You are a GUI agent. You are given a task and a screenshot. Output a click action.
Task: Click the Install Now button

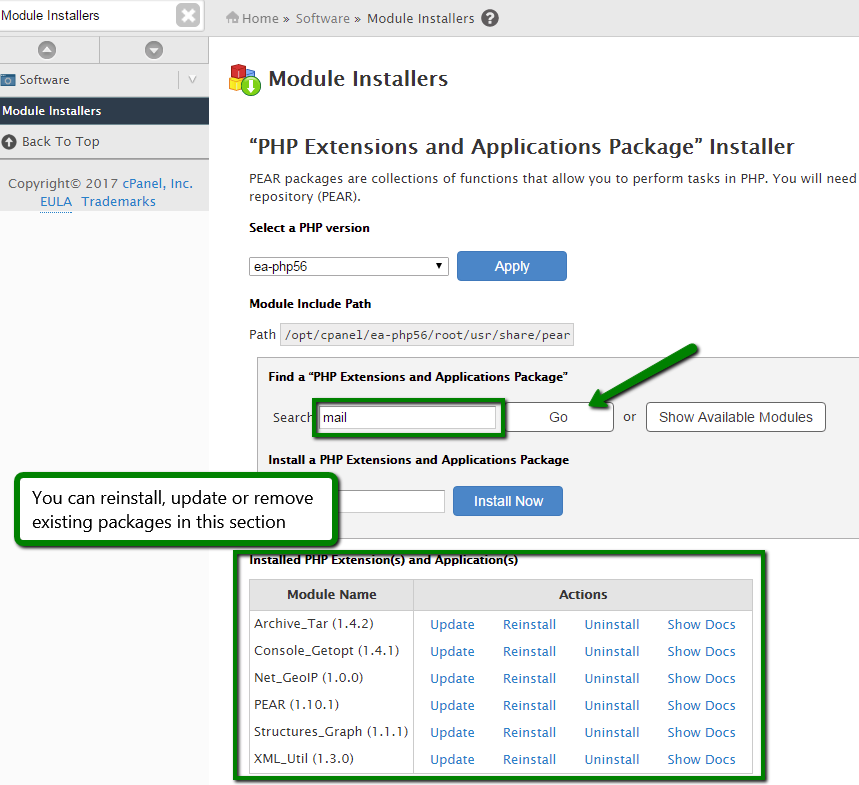pyautogui.click(x=508, y=501)
